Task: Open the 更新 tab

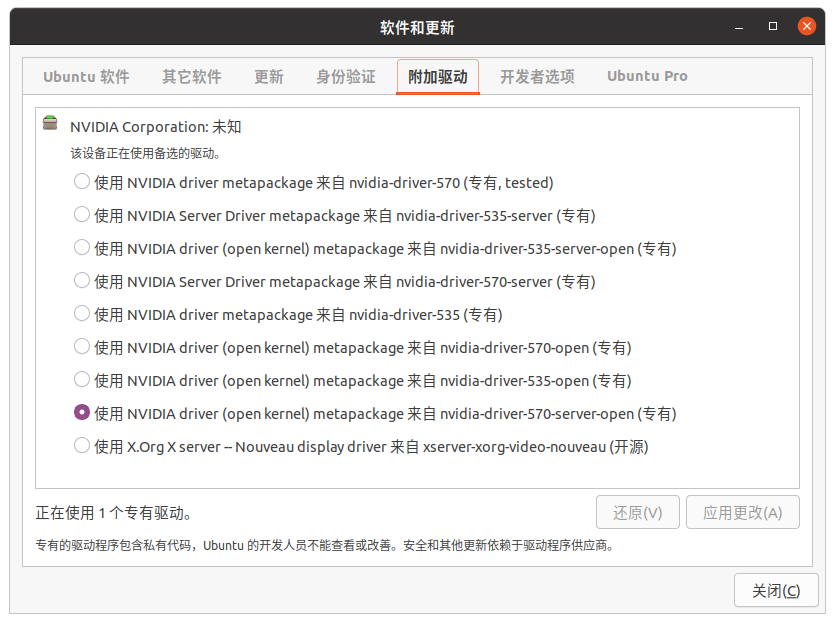Action: pos(269,77)
